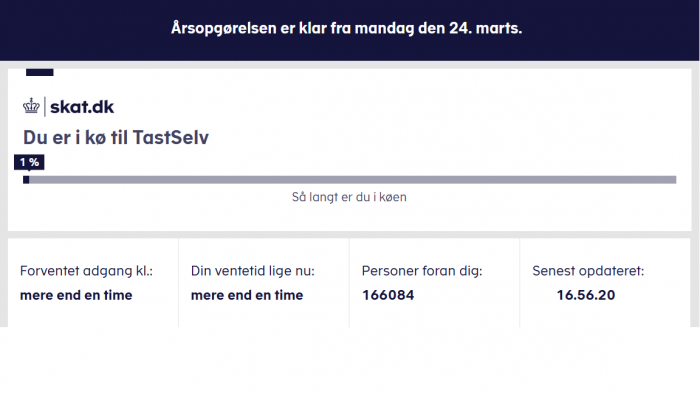Click the divider line beside the crown logo
The width and height of the screenshot is (700, 394).
tap(45, 107)
